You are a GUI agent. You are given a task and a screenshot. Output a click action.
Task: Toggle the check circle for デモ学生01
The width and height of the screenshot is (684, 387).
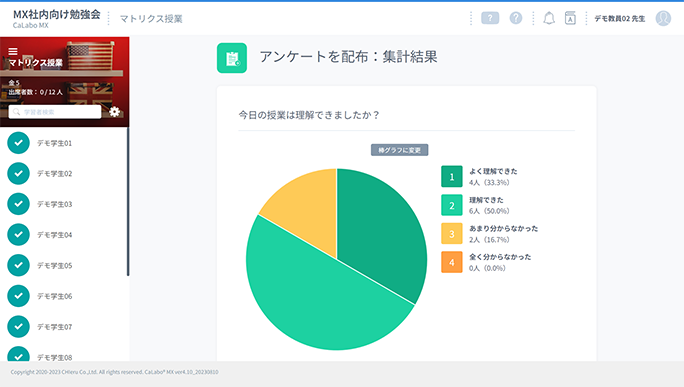(18, 143)
